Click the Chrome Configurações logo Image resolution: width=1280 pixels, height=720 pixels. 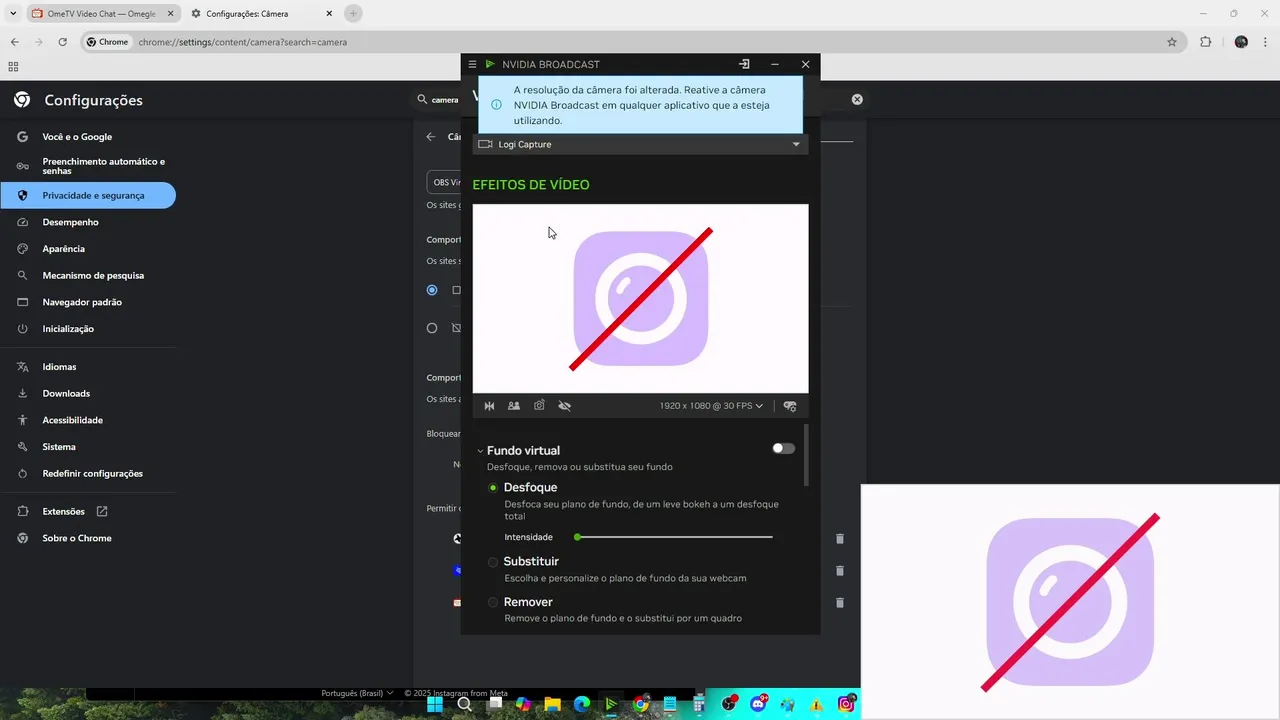coord(22,100)
